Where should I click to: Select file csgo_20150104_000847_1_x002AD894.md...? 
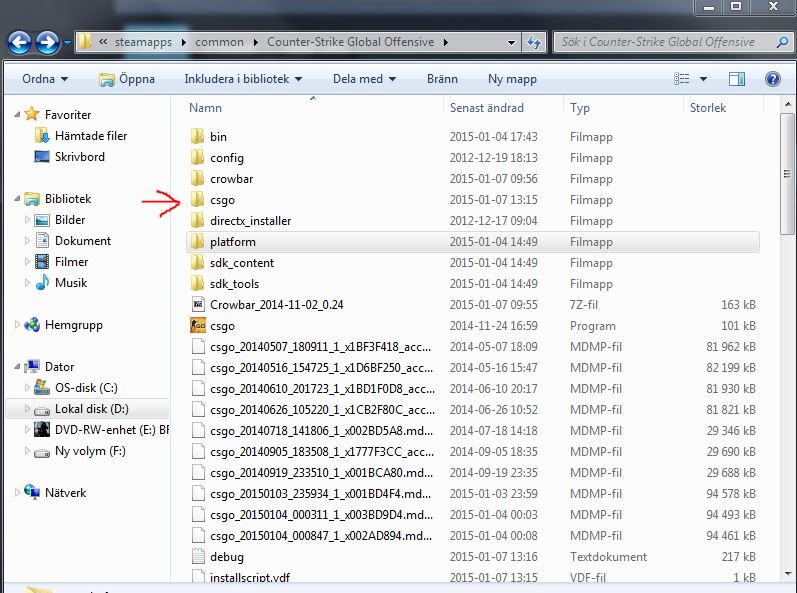321,536
